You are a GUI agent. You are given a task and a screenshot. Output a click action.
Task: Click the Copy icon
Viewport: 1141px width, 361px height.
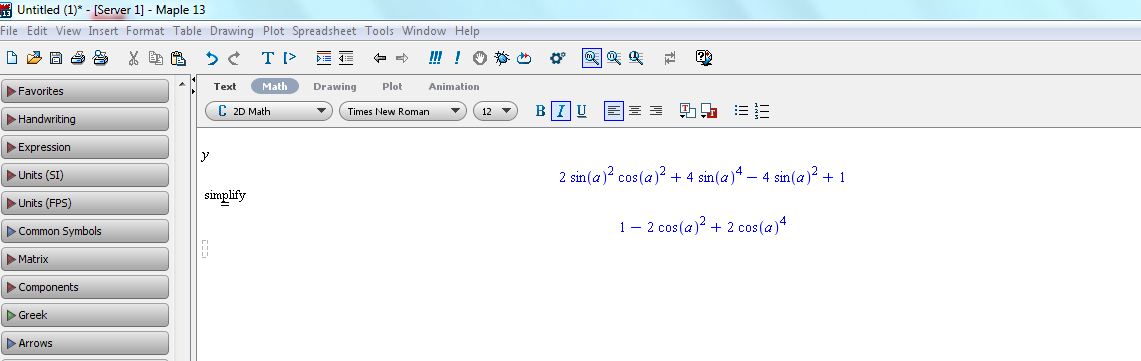[156, 58]
